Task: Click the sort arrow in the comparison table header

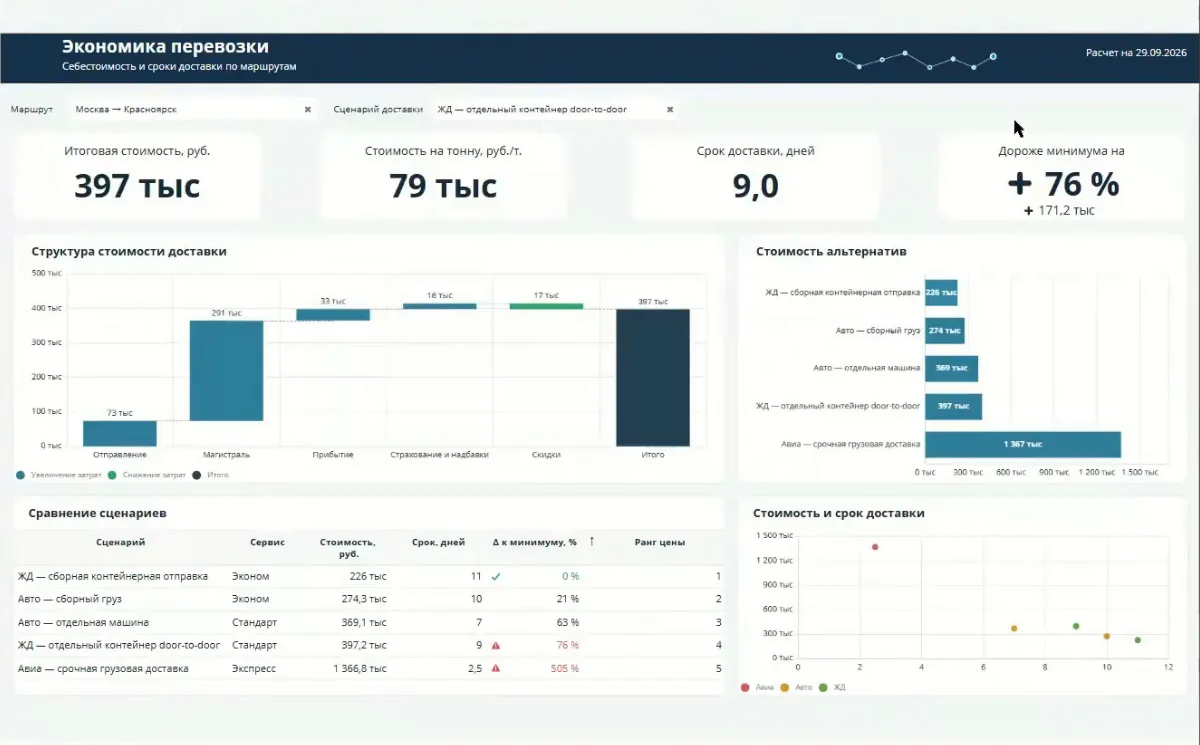Action: (592, 542)
